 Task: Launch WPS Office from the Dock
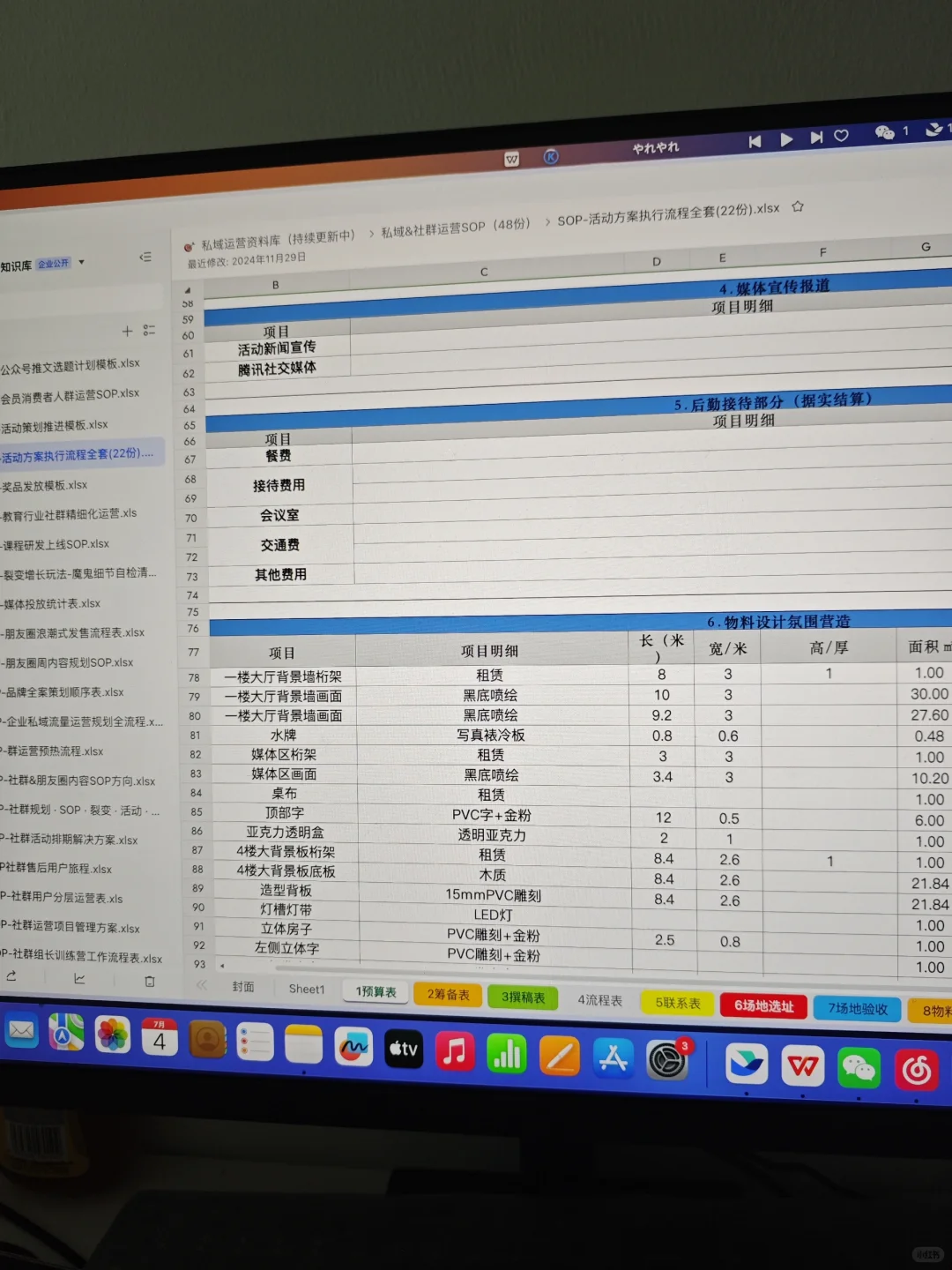click(x=802, y=1066)
